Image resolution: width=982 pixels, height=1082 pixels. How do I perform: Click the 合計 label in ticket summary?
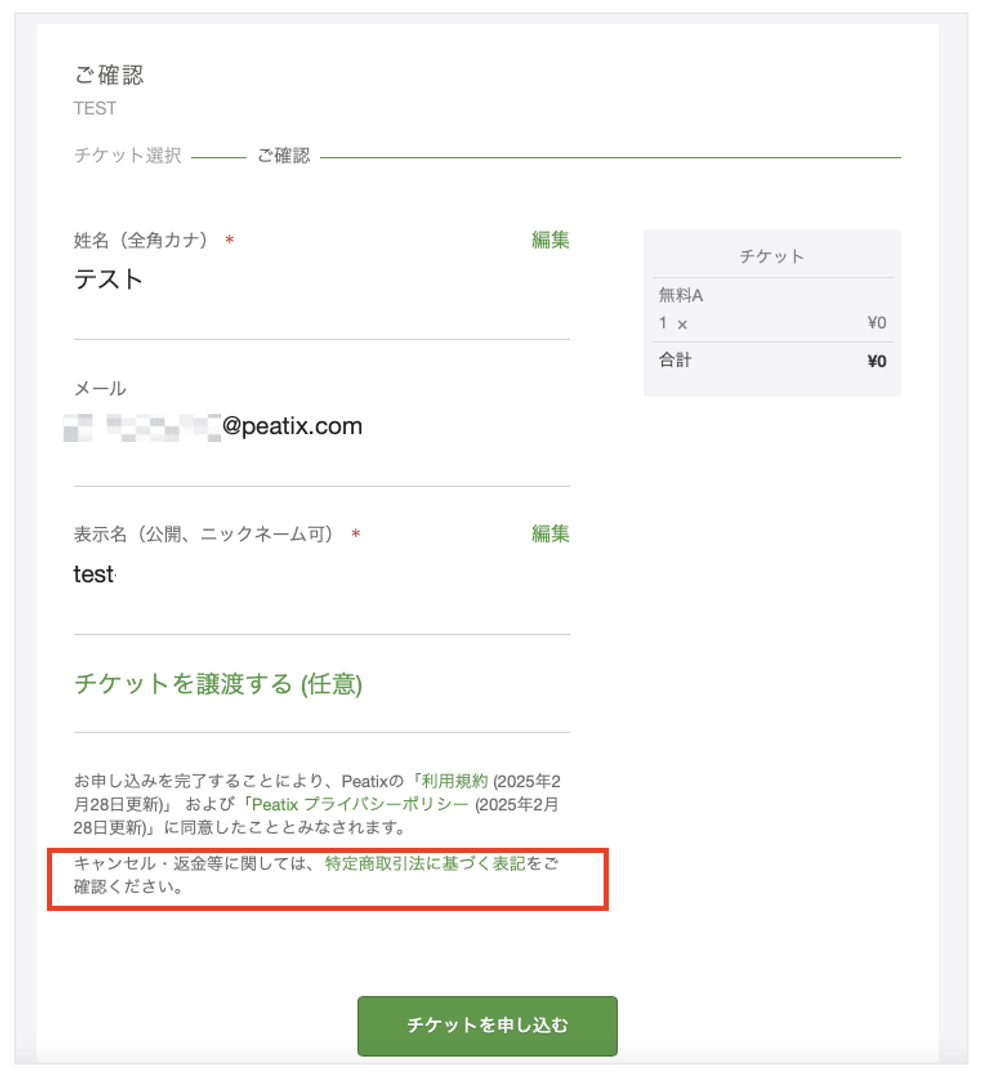tap(675, 360)
